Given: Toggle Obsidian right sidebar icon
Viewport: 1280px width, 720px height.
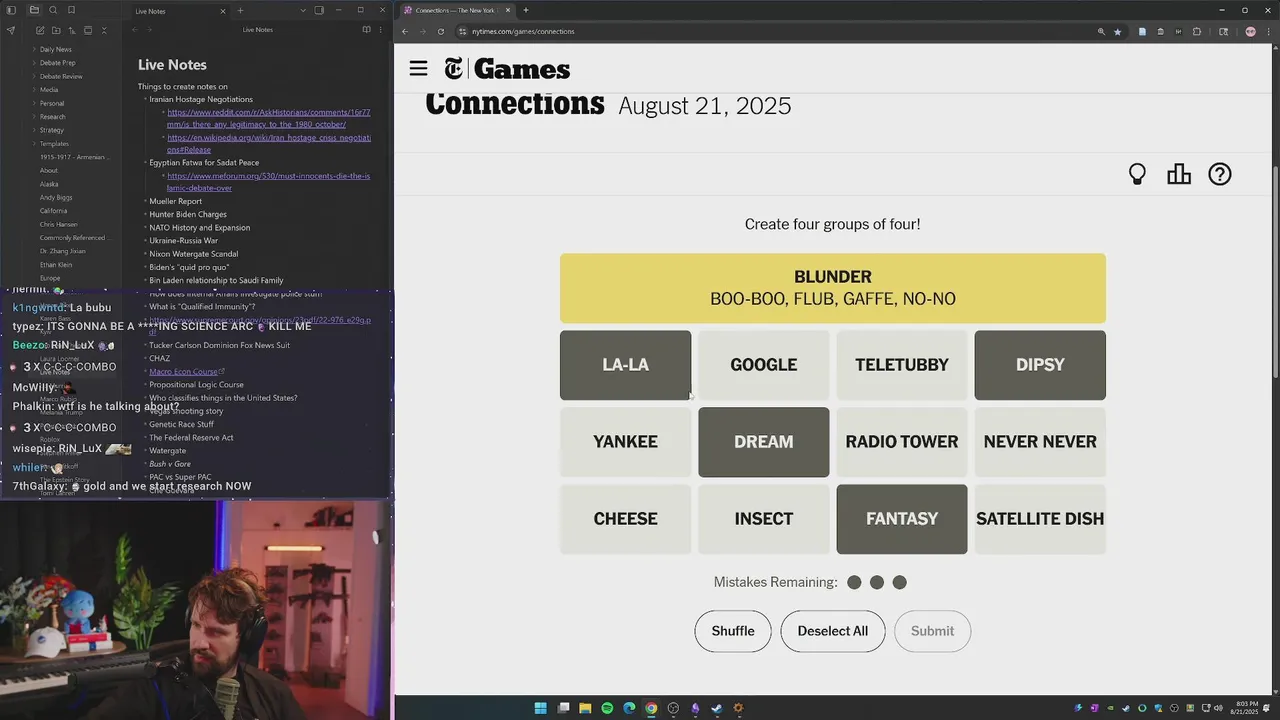Looking at the screenshot, I should [319, 10].
